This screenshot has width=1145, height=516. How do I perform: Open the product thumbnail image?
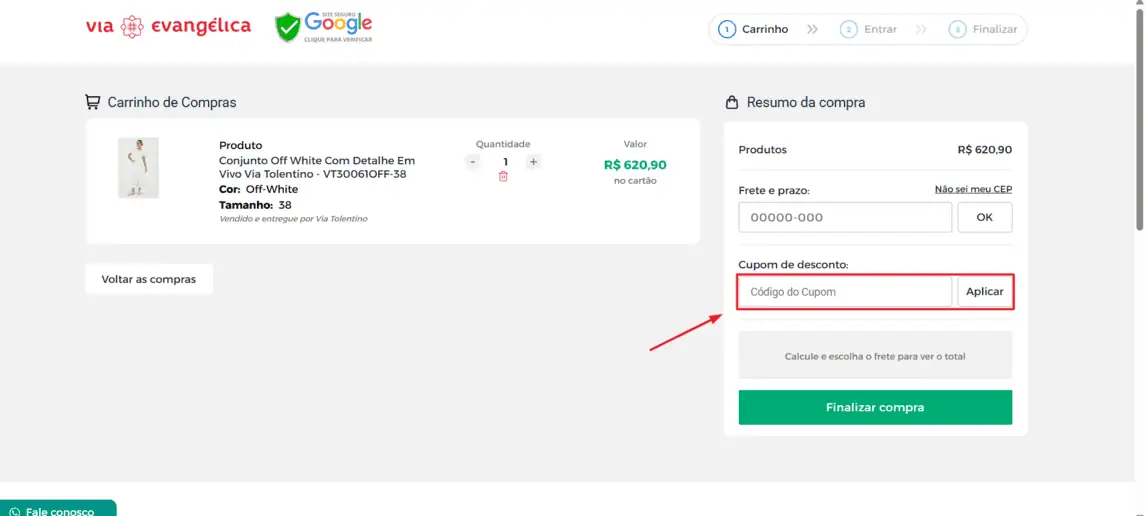138,168
